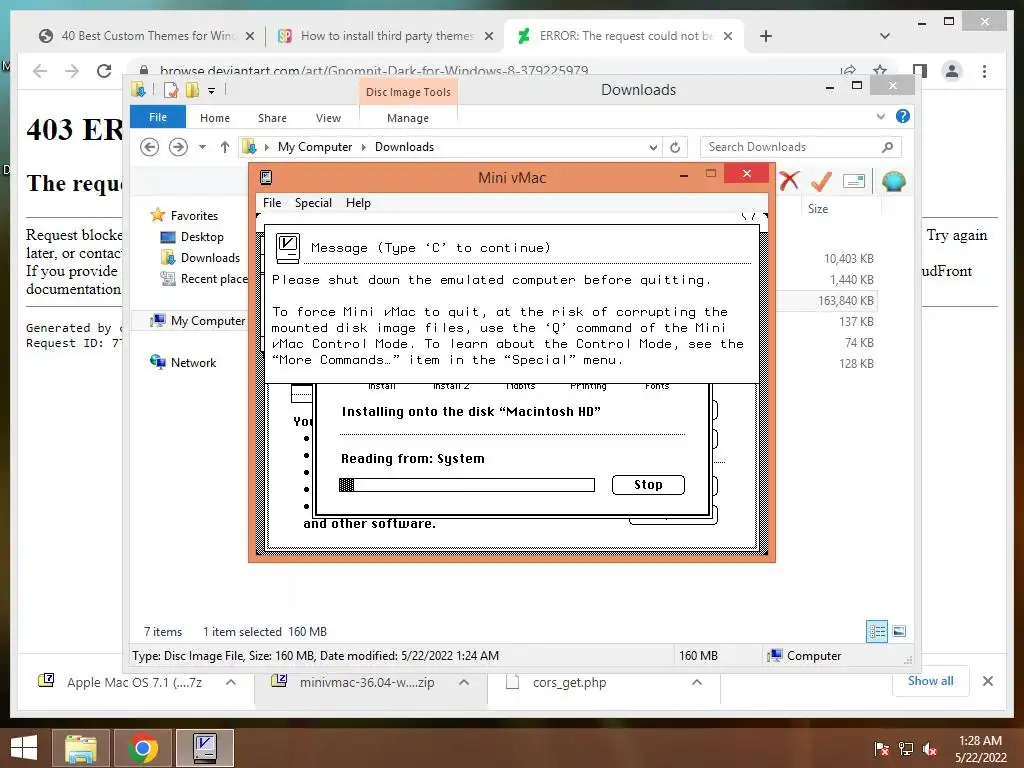Go up one folder level in Explorer
Image resolution: width=1024 pixels, height=768 pixels.
(225, 147)
